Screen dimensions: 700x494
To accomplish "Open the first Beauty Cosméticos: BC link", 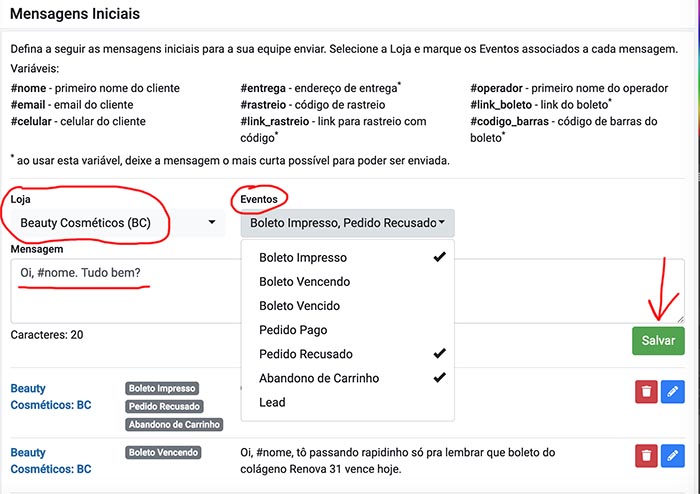I will pos(51,396).
